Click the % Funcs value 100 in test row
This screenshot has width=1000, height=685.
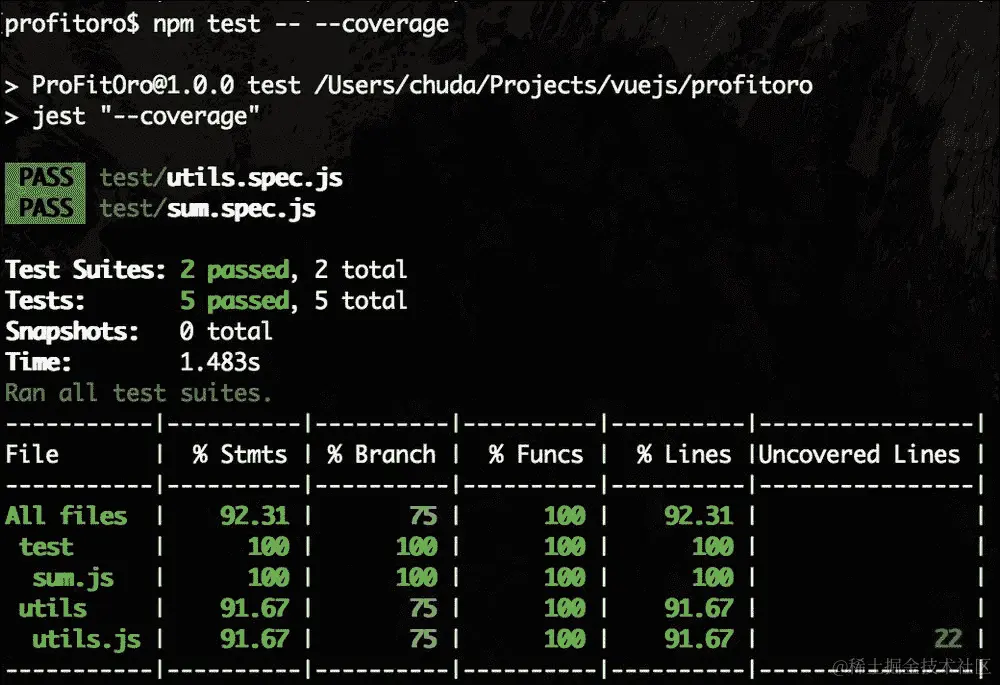click(565, 547)
